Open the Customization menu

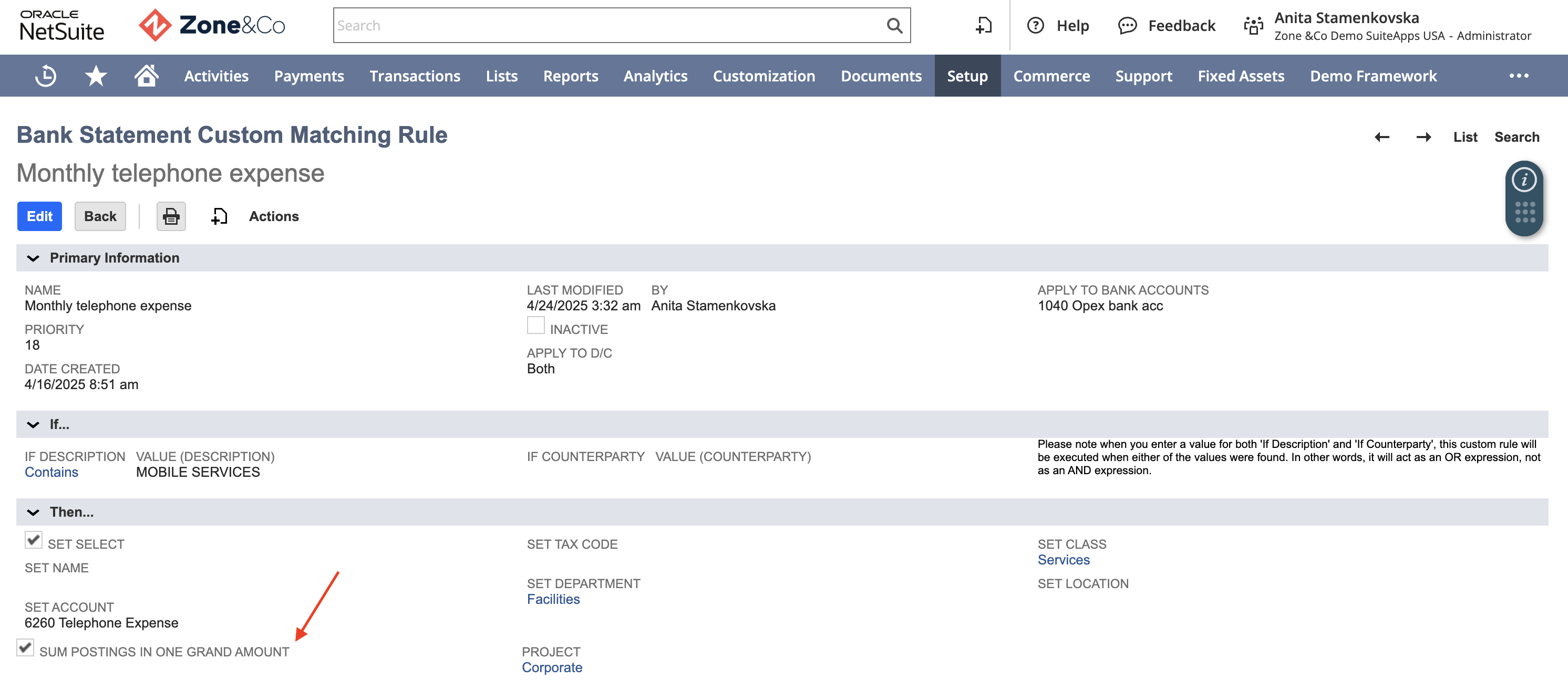click(x=764, y=76)
